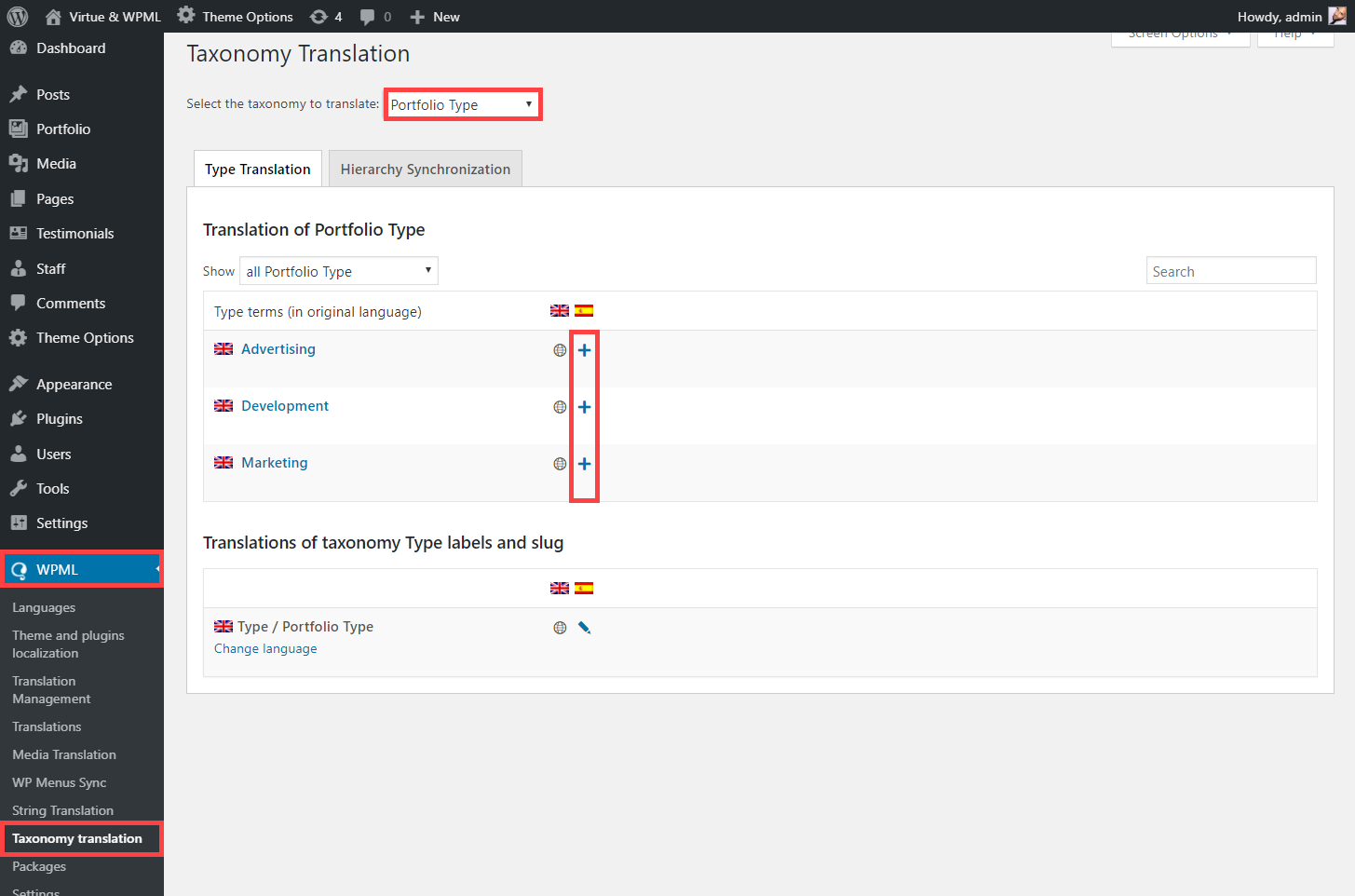Click Spanish flag in Type terms header
1355x896 pixels.
[584, 311]
